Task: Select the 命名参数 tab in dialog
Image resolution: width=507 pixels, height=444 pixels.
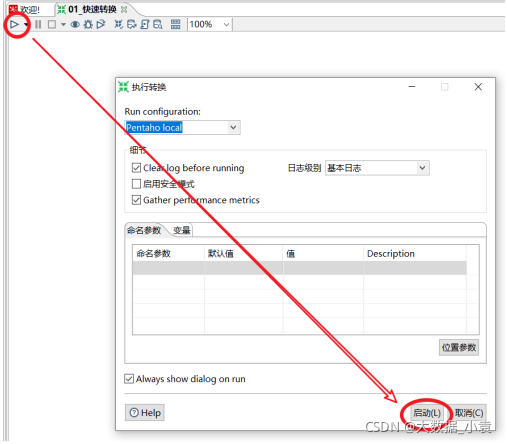Action: pos(144,230)
